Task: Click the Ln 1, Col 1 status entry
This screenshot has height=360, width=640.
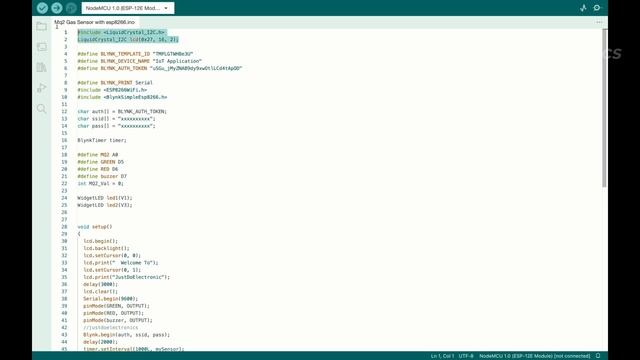Action: [442, 356]
